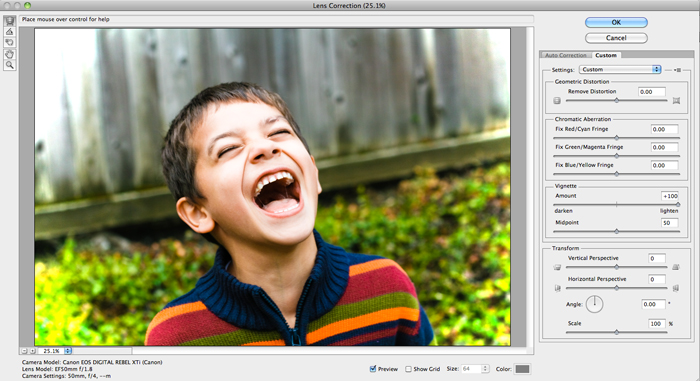The width and height of the screenshot is (700, 381).
Task: Click the OK button
Action: pos(616,22)
